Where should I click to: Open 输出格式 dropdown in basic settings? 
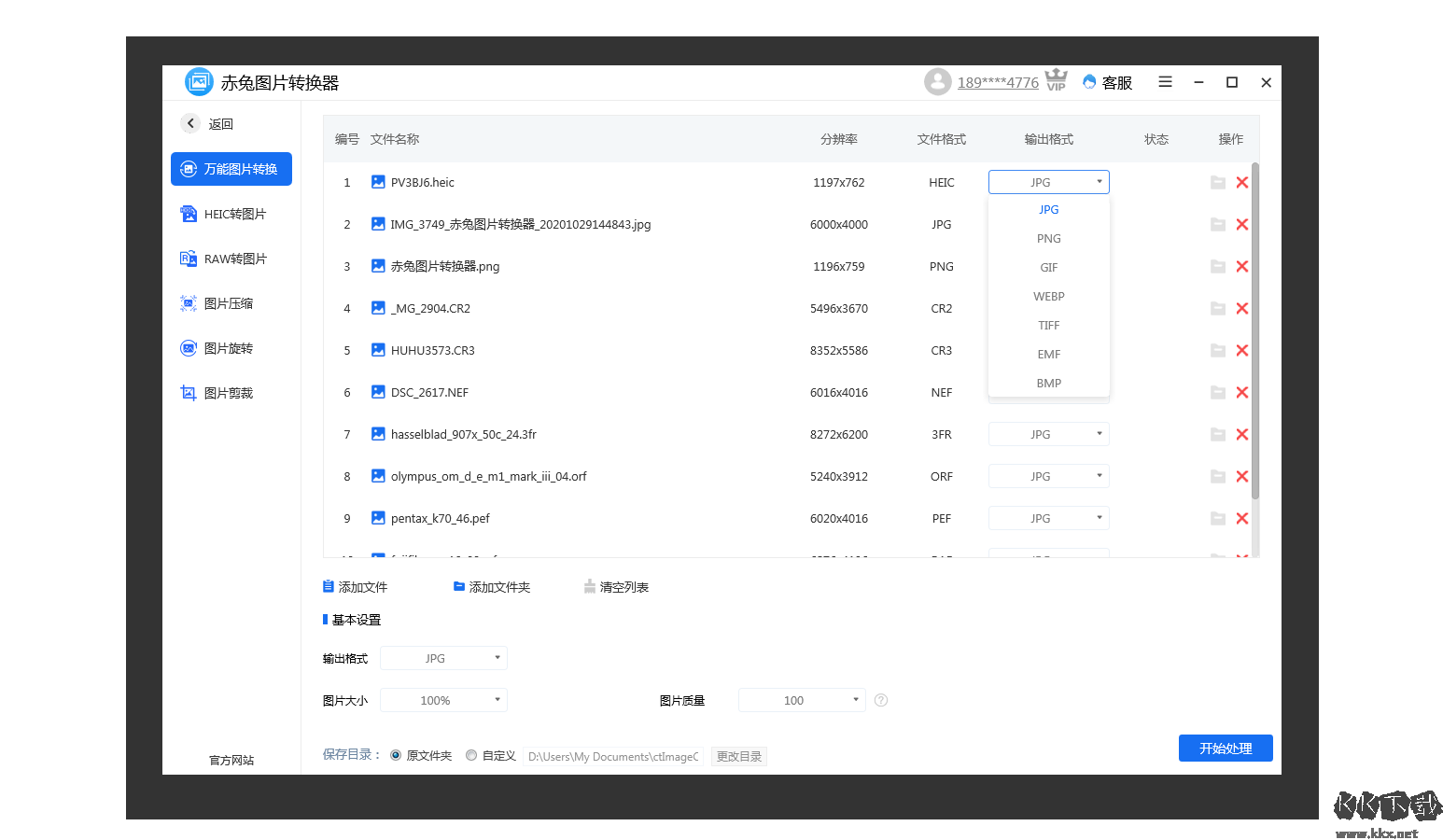(x=443, y=658)
